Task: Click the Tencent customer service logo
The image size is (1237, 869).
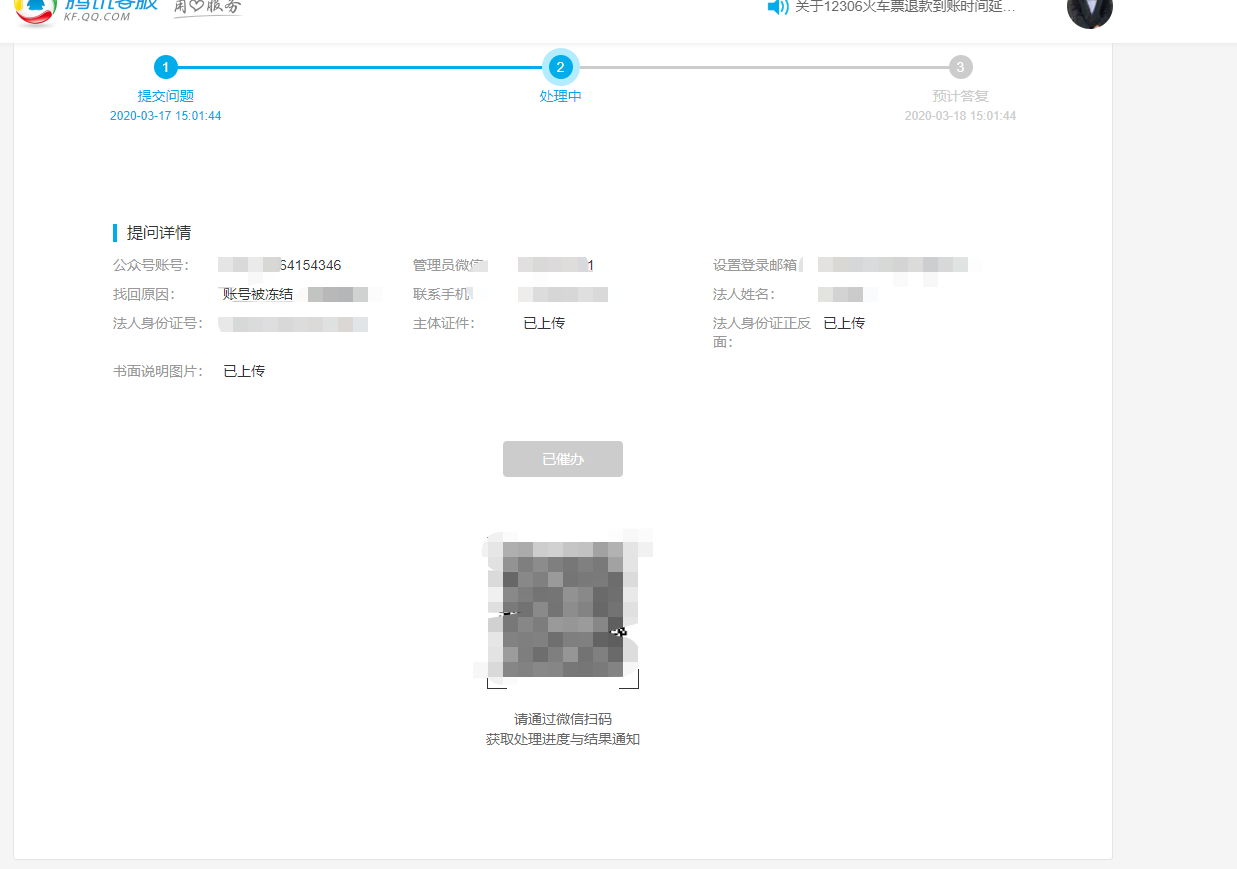Action: 86,11
